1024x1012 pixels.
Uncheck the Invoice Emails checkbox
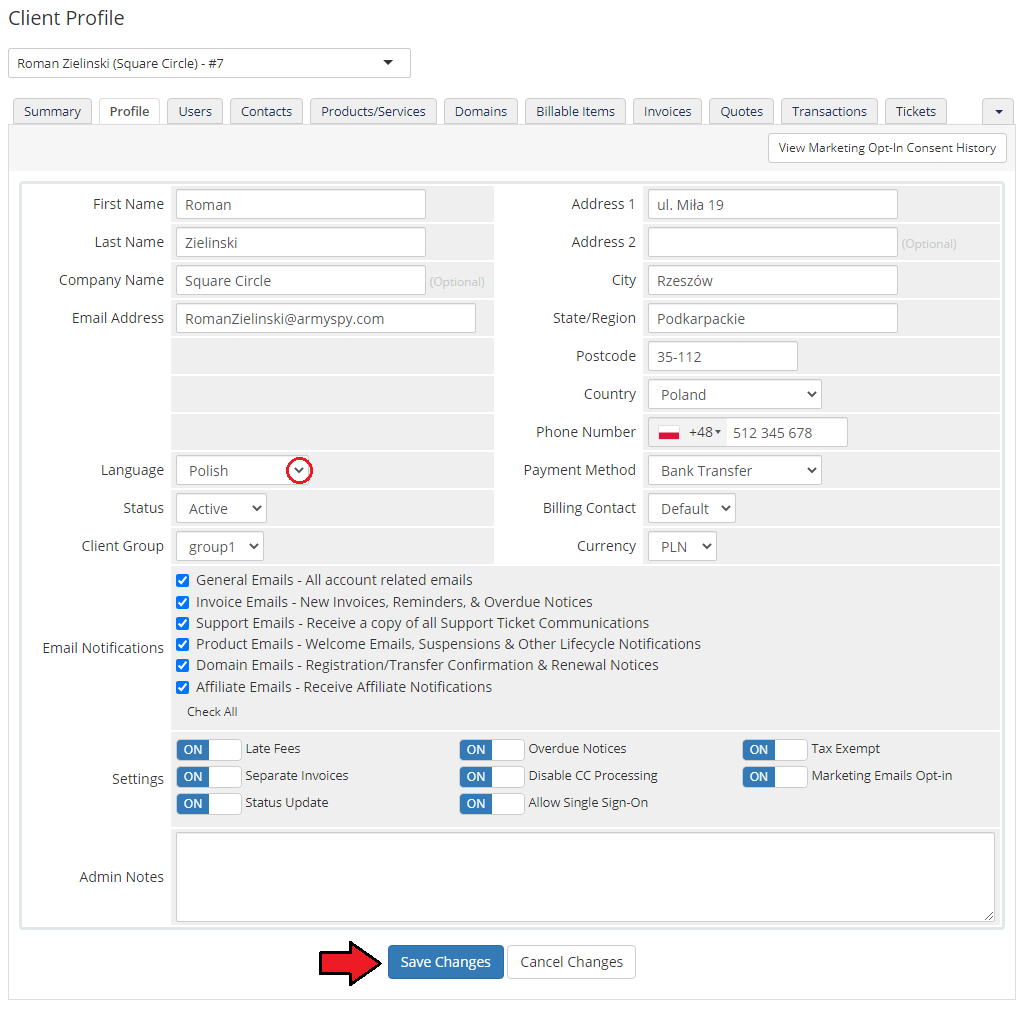[x=183, y=602]
